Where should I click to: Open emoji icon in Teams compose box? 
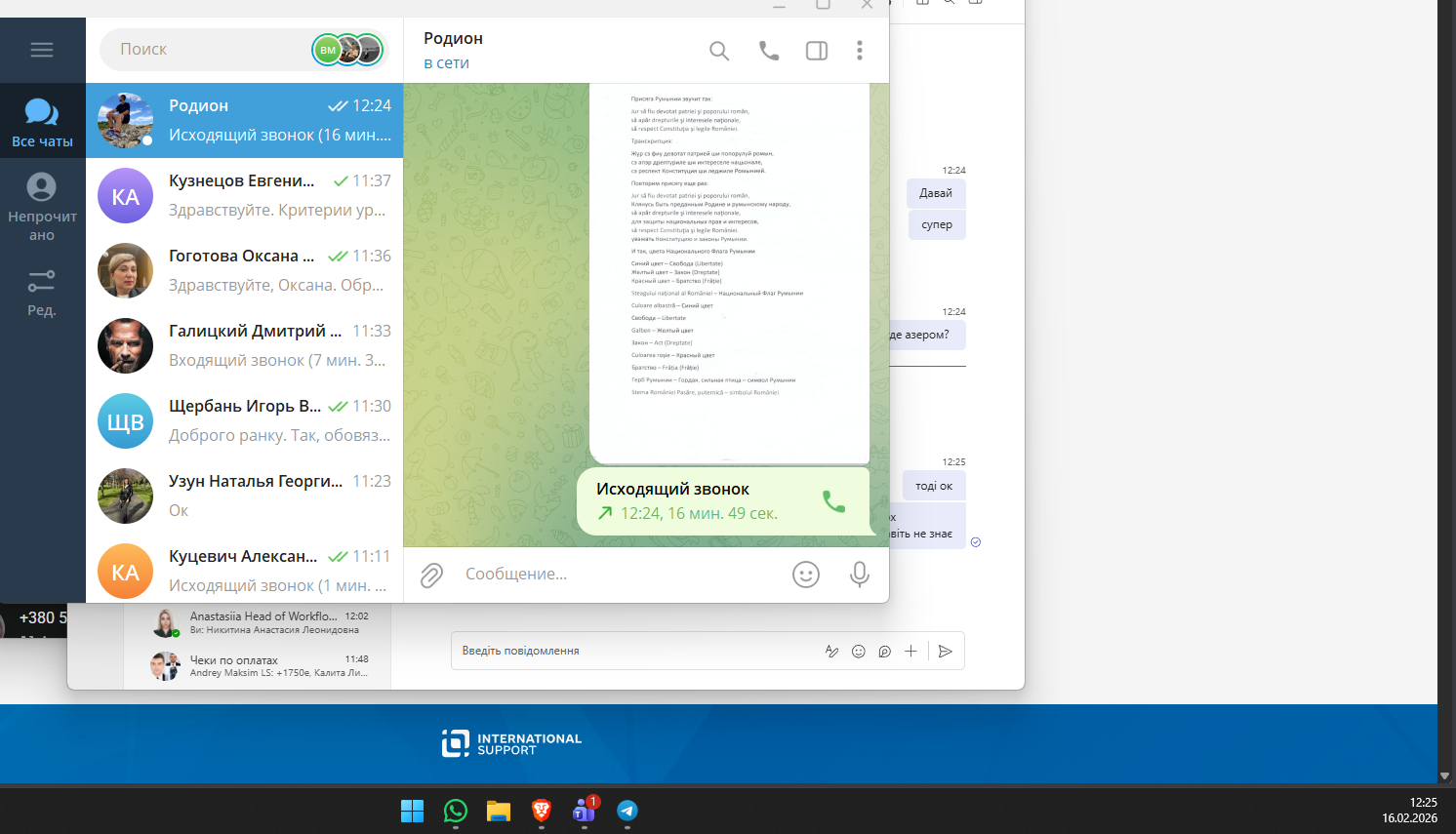pyautogui.click(x=859, y=652)
